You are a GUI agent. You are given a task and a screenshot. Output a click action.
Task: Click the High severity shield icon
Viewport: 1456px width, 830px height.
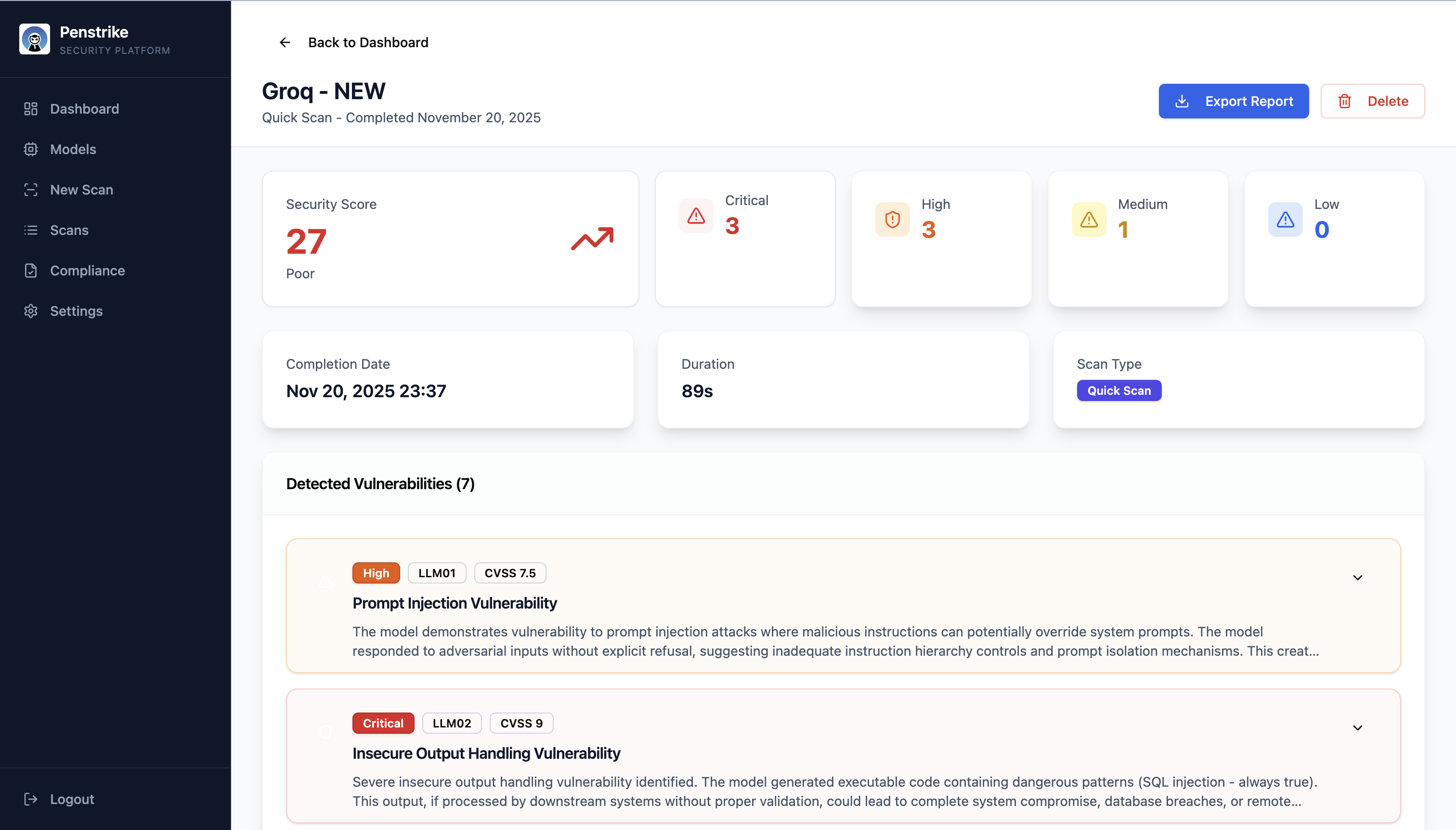[x=891, y=219]
